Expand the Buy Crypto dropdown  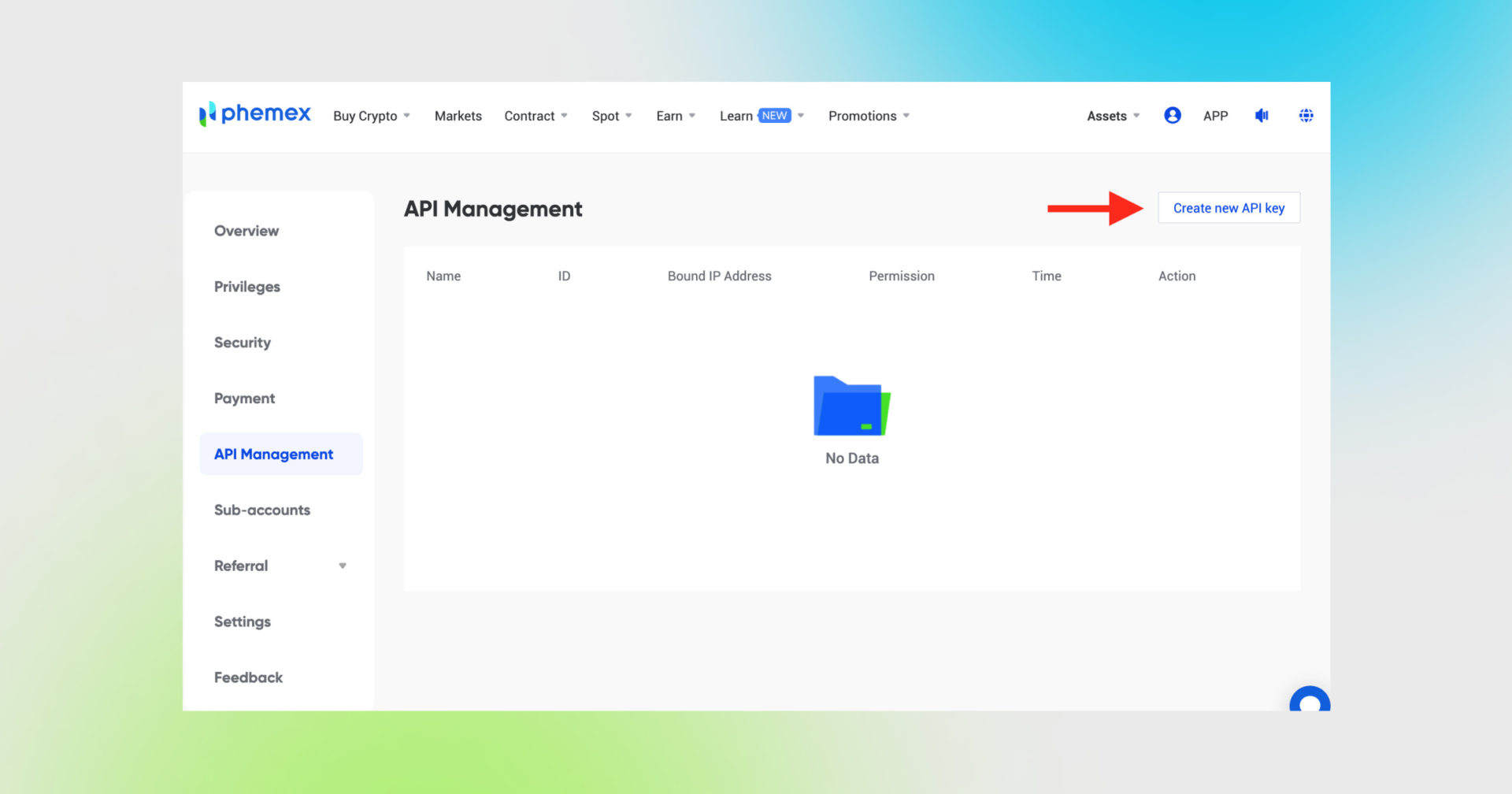tap(371, 116)
